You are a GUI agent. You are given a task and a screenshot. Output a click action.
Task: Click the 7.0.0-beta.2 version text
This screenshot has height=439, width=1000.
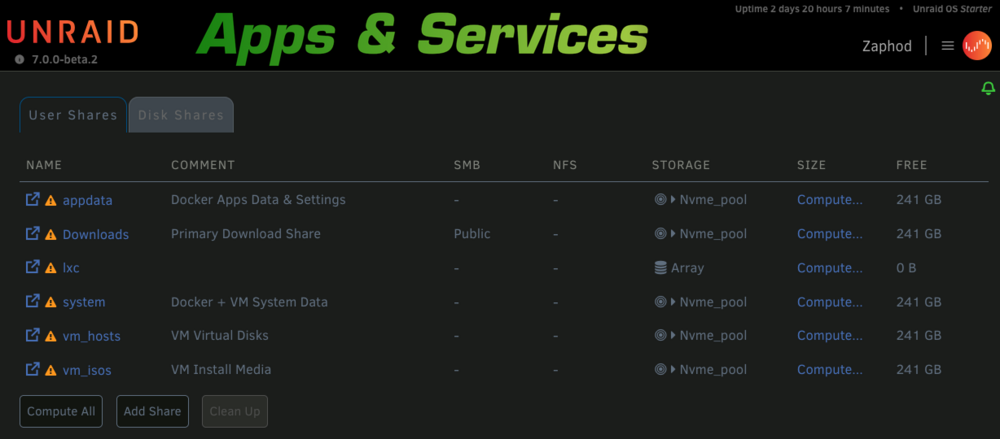tap(64, 59)
